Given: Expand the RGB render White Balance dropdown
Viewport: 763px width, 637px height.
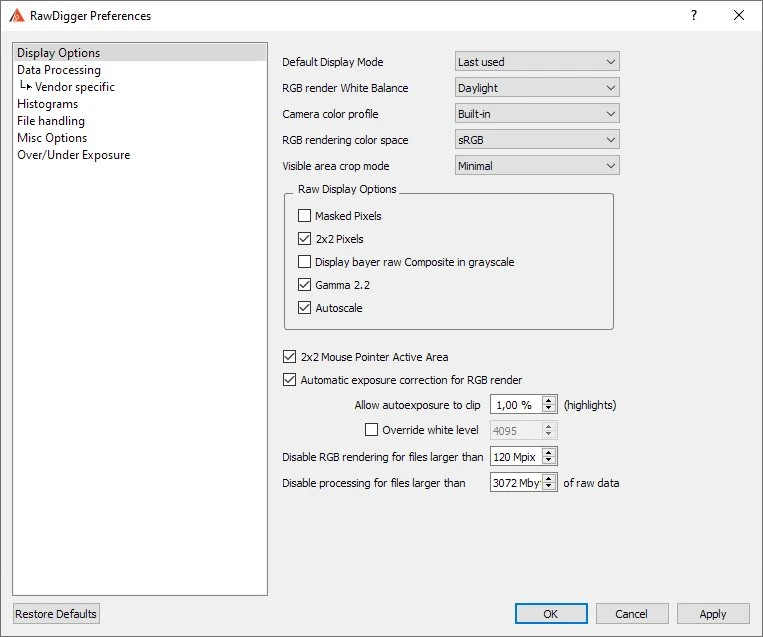Looking at the screenshot, I should coord(537,88).
